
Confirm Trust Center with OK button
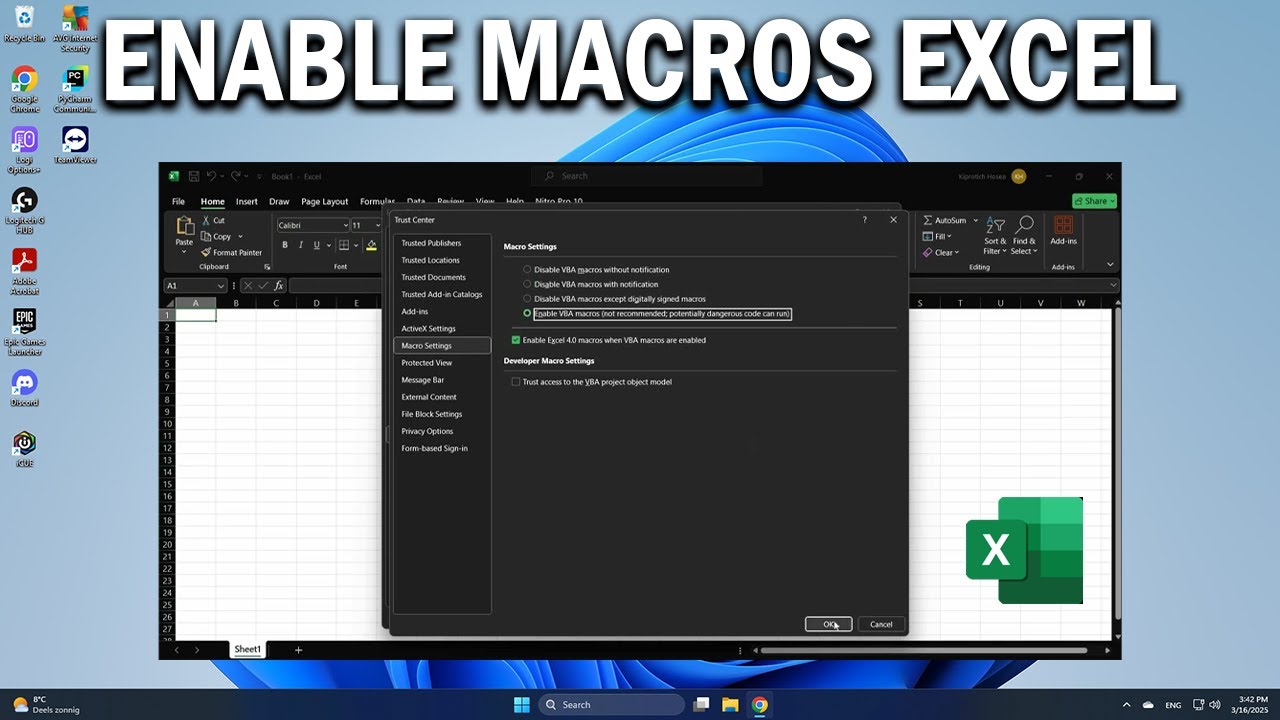829,624
